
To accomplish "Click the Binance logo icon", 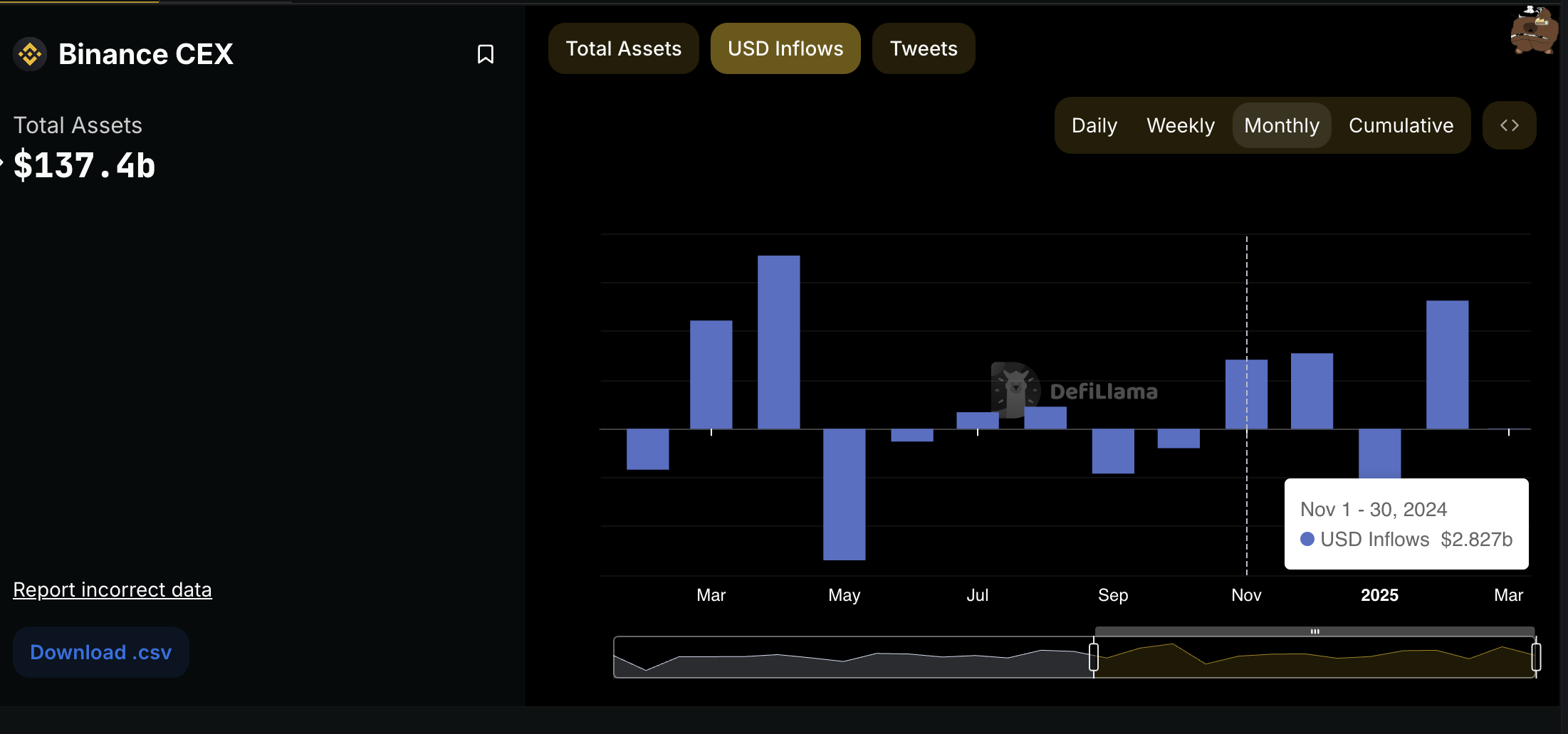I will point(30,53).
